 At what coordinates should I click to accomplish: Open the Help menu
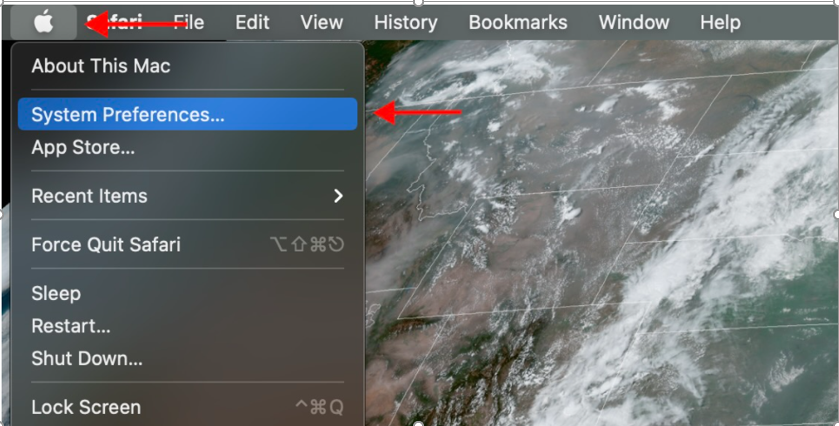(720, 22)
